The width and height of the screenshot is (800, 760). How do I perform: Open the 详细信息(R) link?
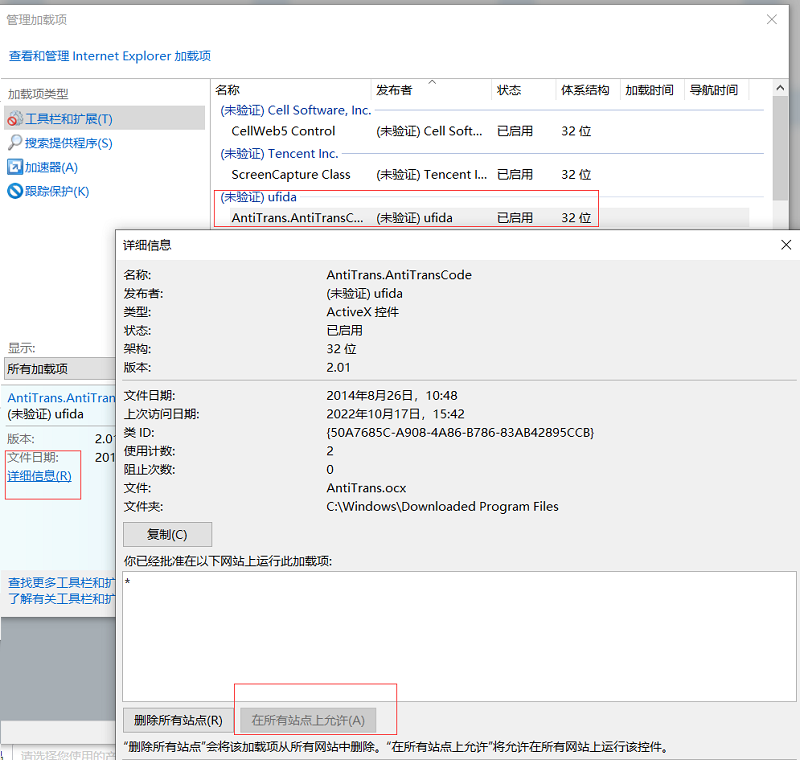[39, 476]
